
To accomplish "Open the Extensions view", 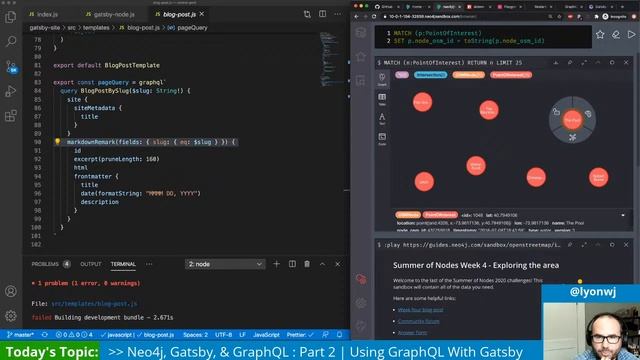I will pyautogui.click(x=11, y=116).
